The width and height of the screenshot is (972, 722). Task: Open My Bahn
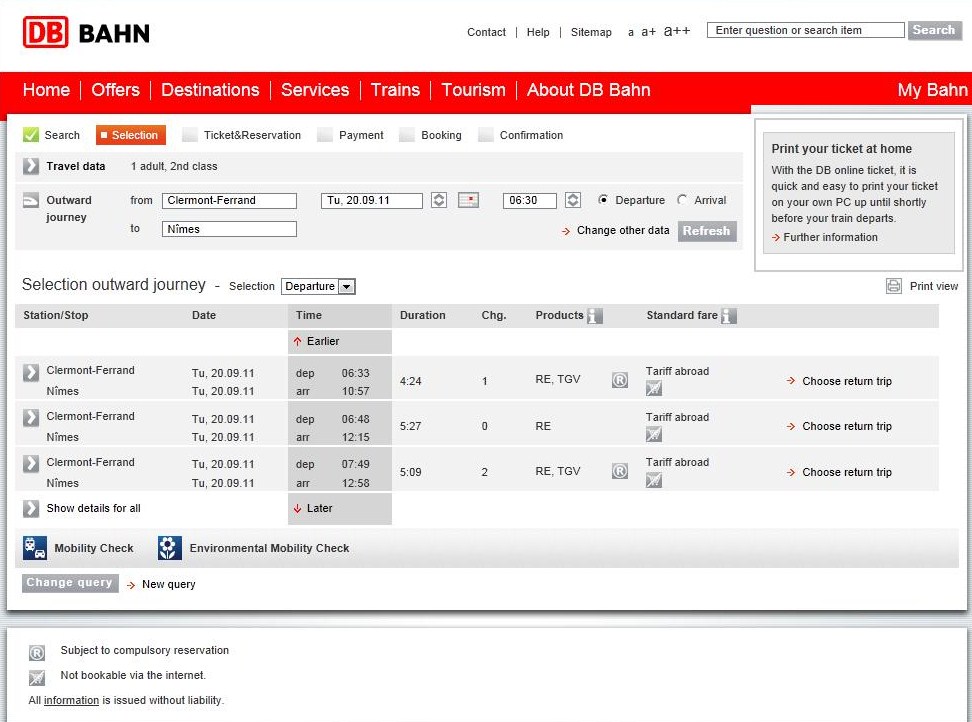click(932, 90)
